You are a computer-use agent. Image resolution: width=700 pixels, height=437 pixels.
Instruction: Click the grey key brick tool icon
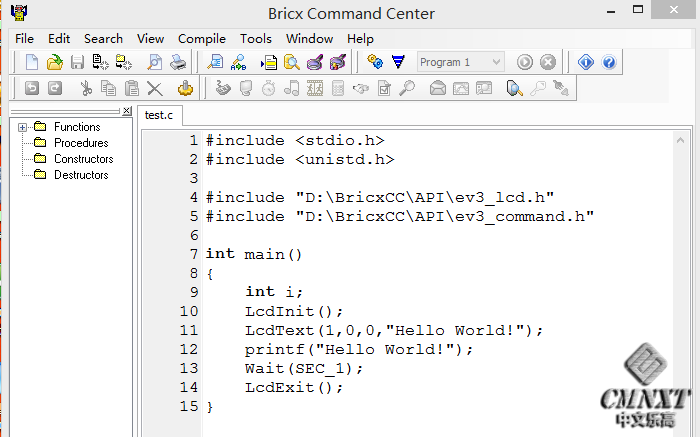pos(538,88)
